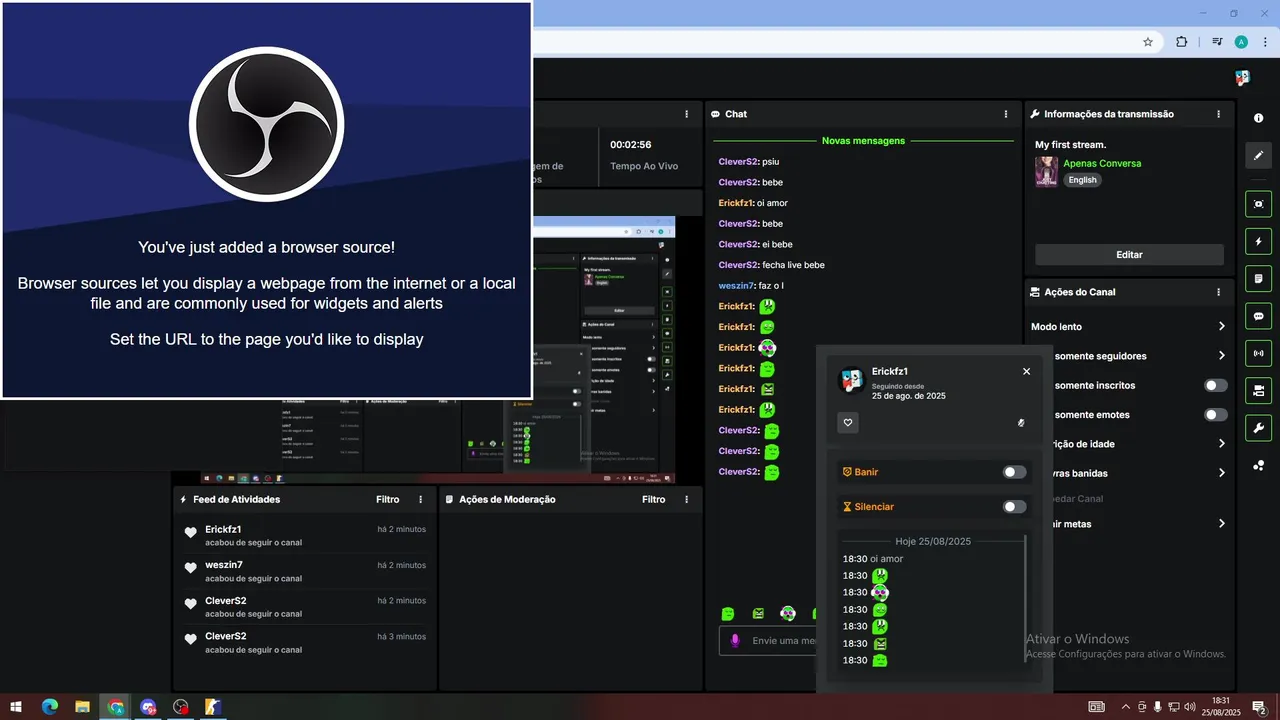Expand the banned words row chevron
The image size is (1280, 720).
(x=1222, y=473)
